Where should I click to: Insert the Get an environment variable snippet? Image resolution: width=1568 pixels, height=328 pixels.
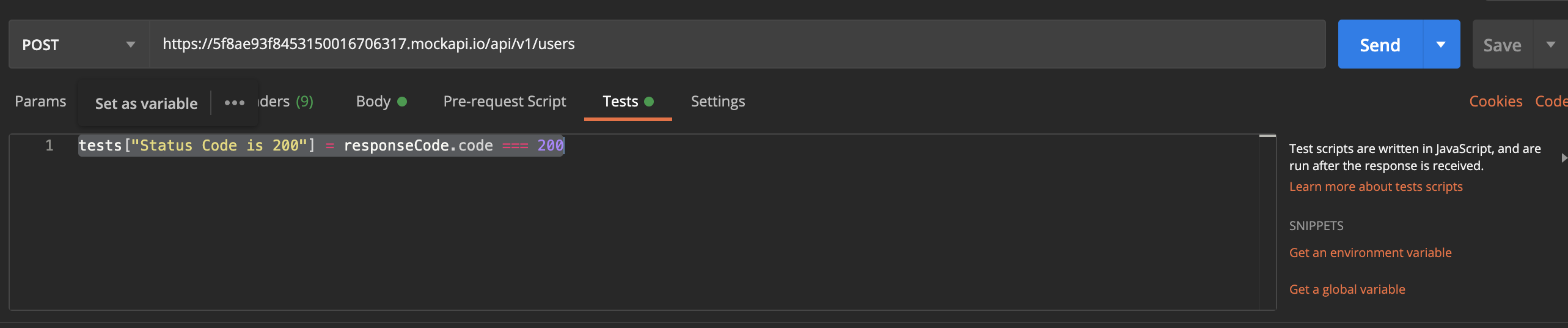pos(1370,253)
